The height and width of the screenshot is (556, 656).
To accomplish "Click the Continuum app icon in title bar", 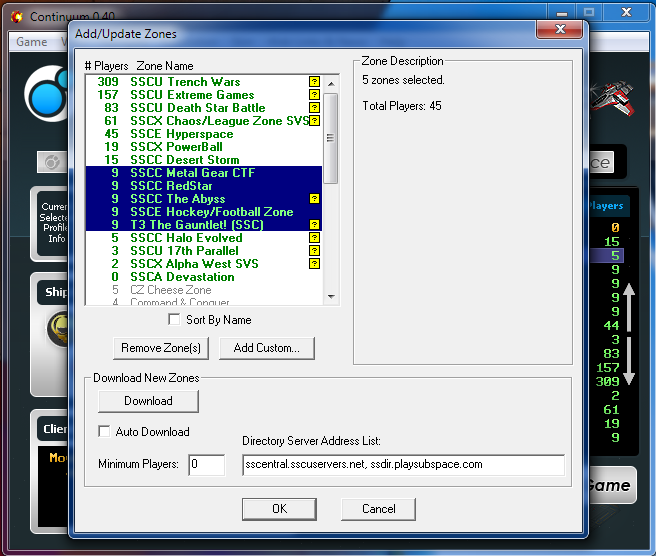I will pos(17,17).
